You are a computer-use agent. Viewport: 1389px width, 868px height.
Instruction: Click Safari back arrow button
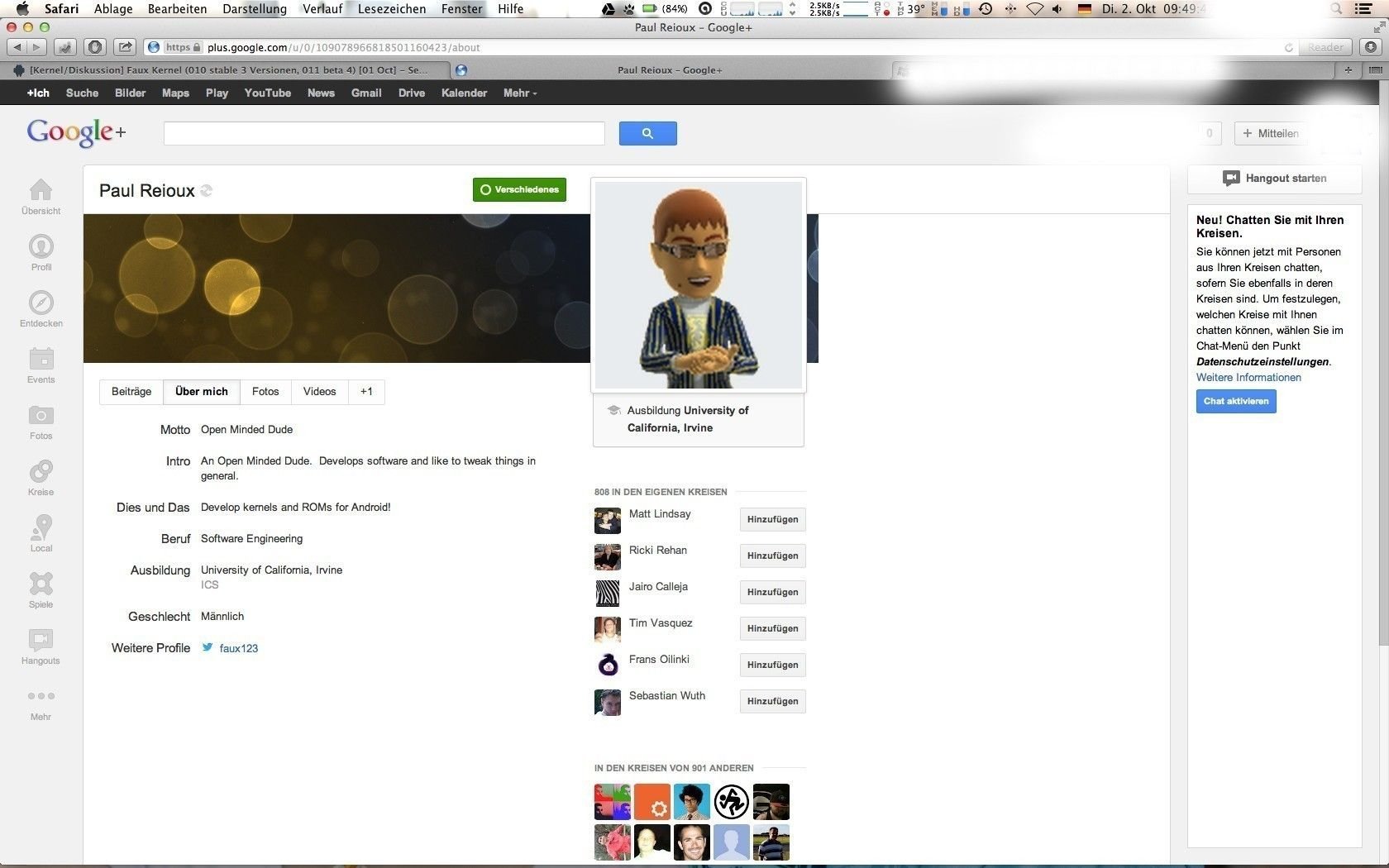[x=17, y=47]
